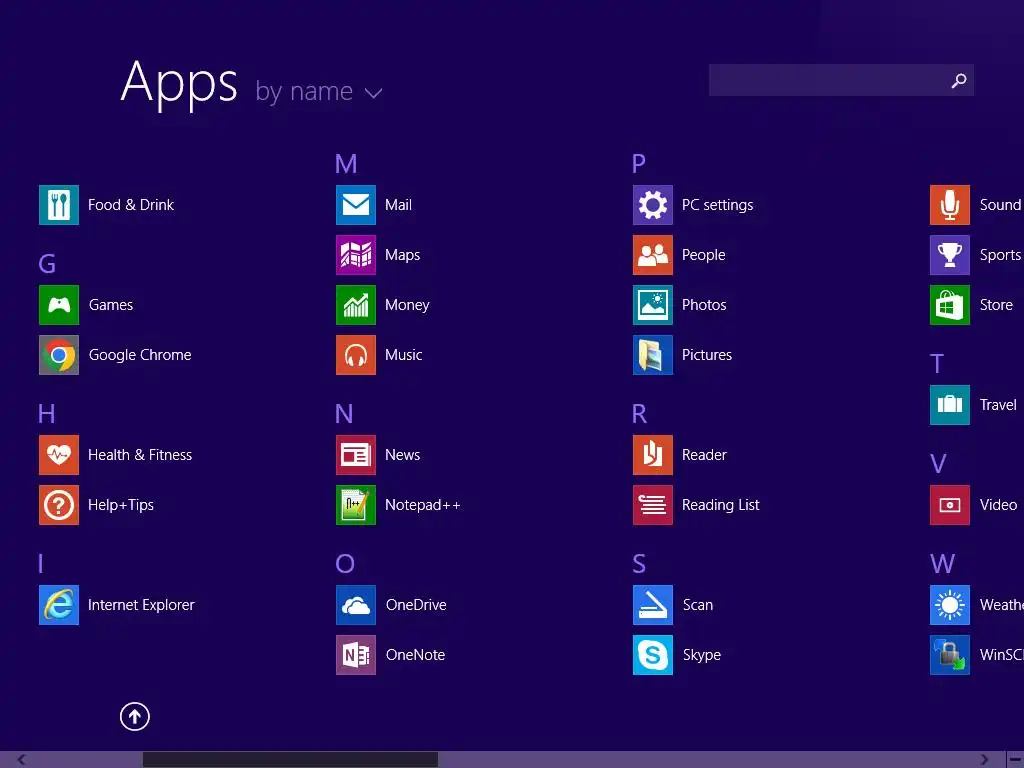Click the 'Help+Tips' label text
Viewport: 1024px width, 768px height.
click(x=121, y=505)
